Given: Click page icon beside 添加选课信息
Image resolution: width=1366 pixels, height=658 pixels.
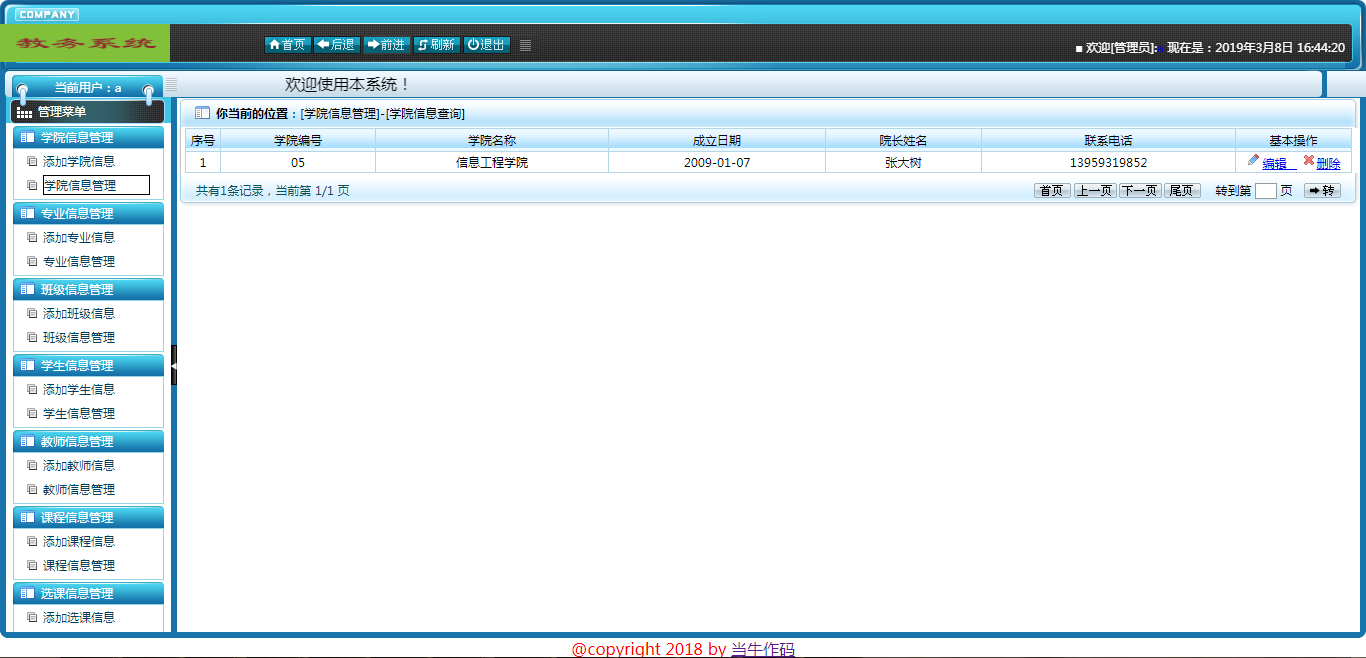Looking at the screenshot, I should [32, 617].
